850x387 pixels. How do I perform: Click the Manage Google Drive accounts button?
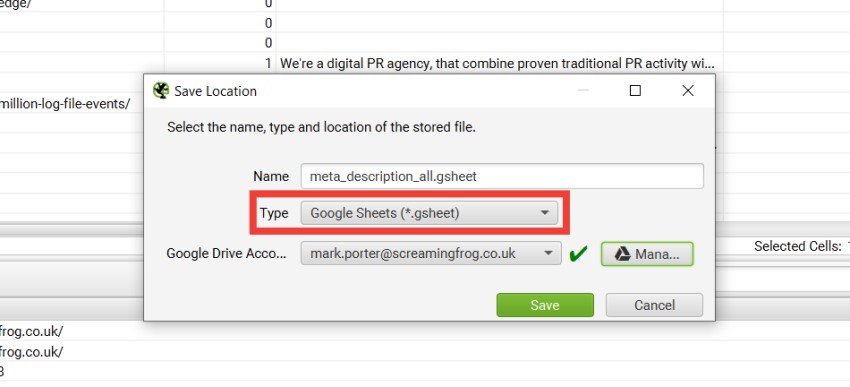[x=647, y=254]
